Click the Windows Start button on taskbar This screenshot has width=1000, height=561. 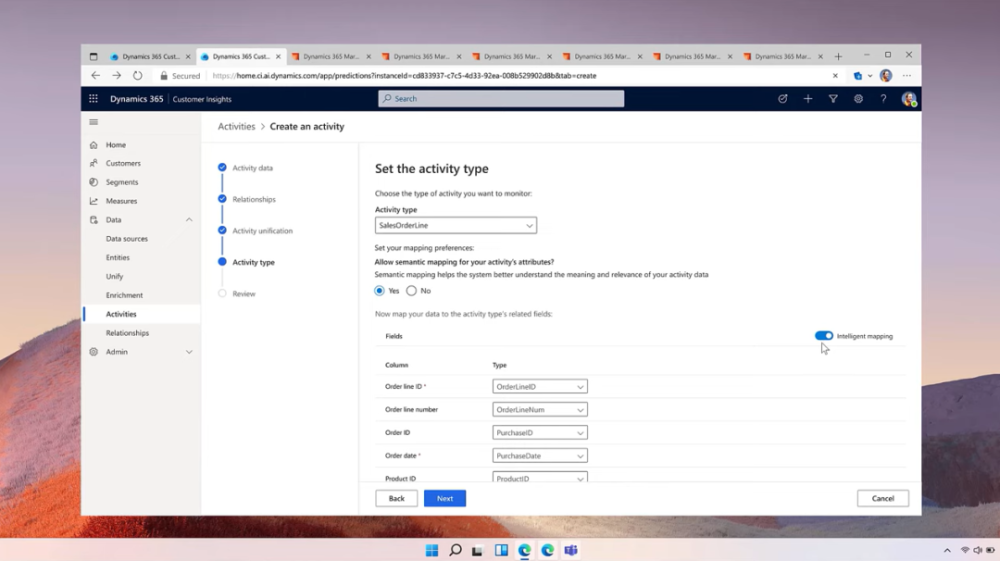(x=432, y=550)
